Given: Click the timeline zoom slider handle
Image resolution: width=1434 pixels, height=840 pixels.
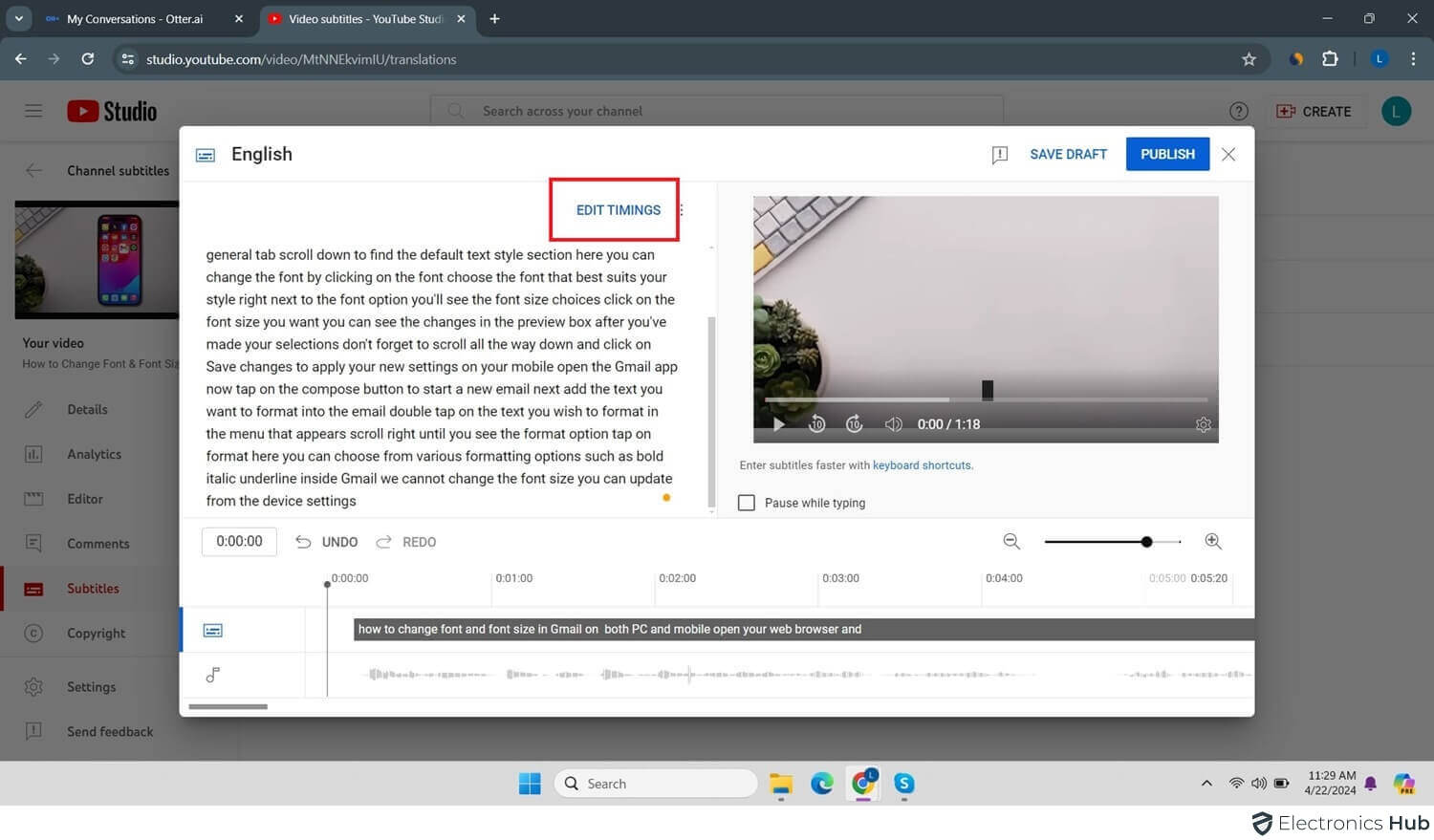Looking at the screenshot, I should 1146,542.
